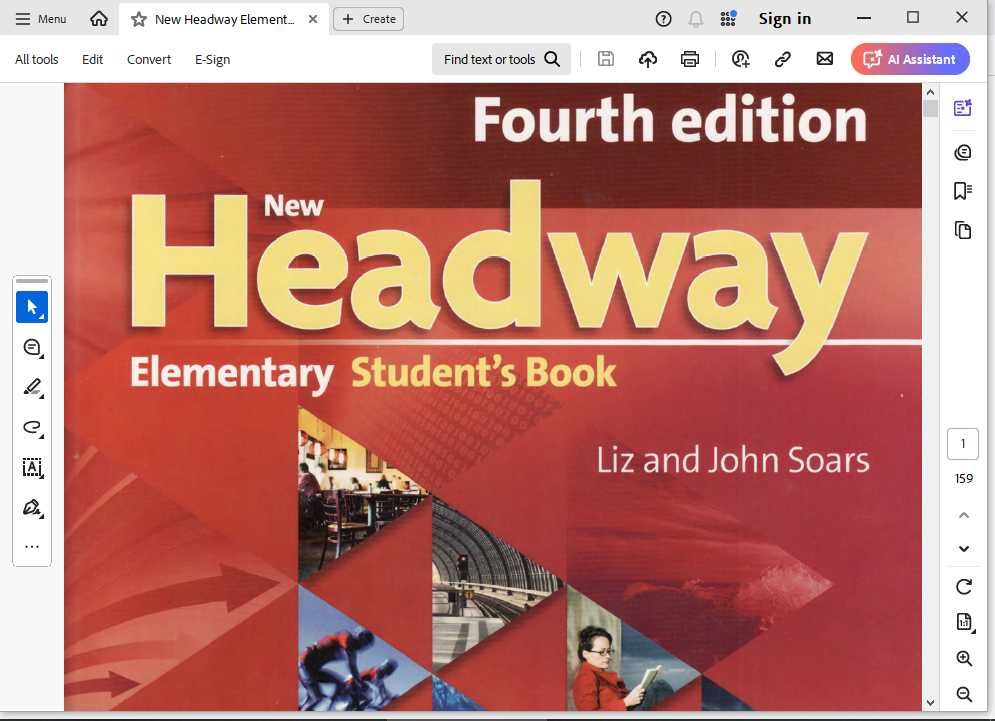Print the document using printer icon
This screenshot has height=721, width=995.
pos(690,59)
